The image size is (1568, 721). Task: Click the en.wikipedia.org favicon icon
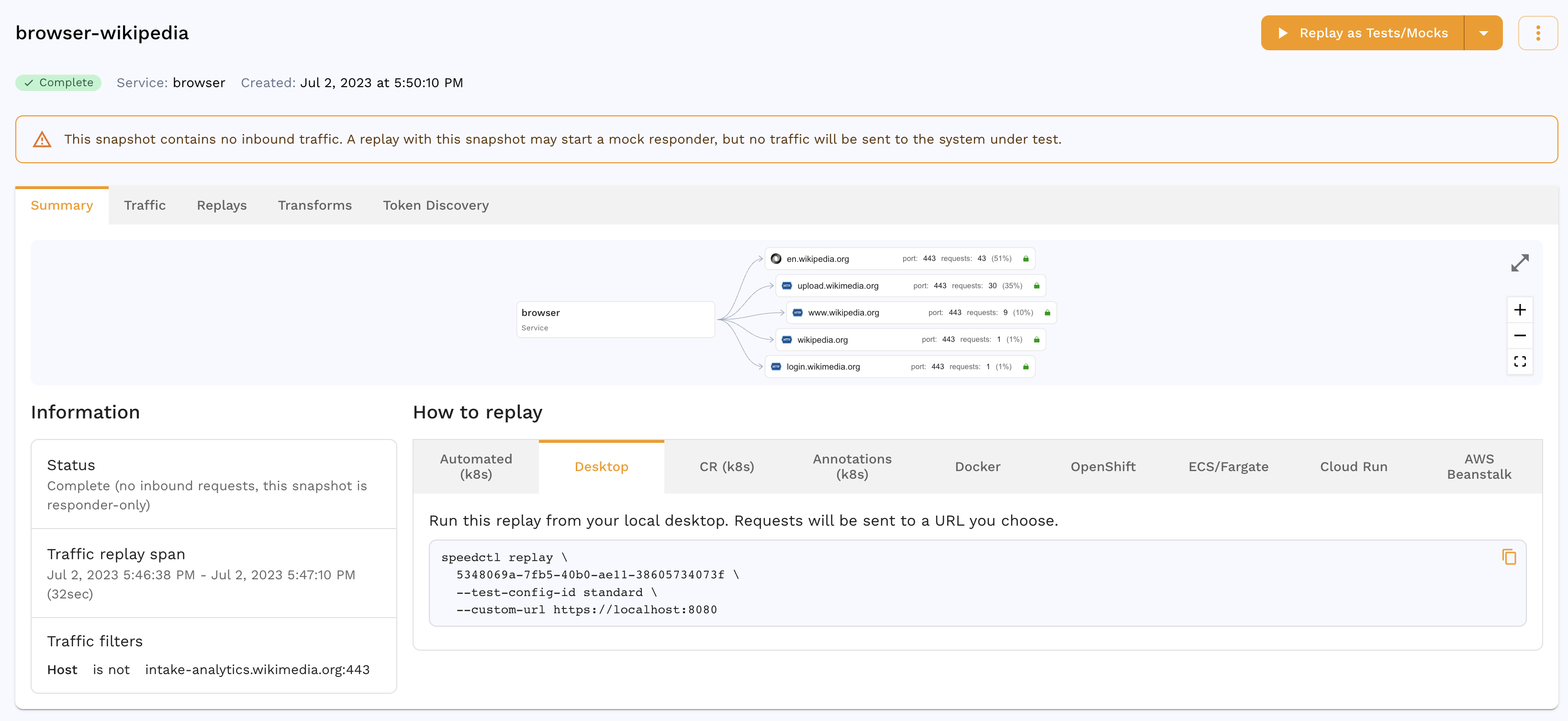(x=776, y=259)
